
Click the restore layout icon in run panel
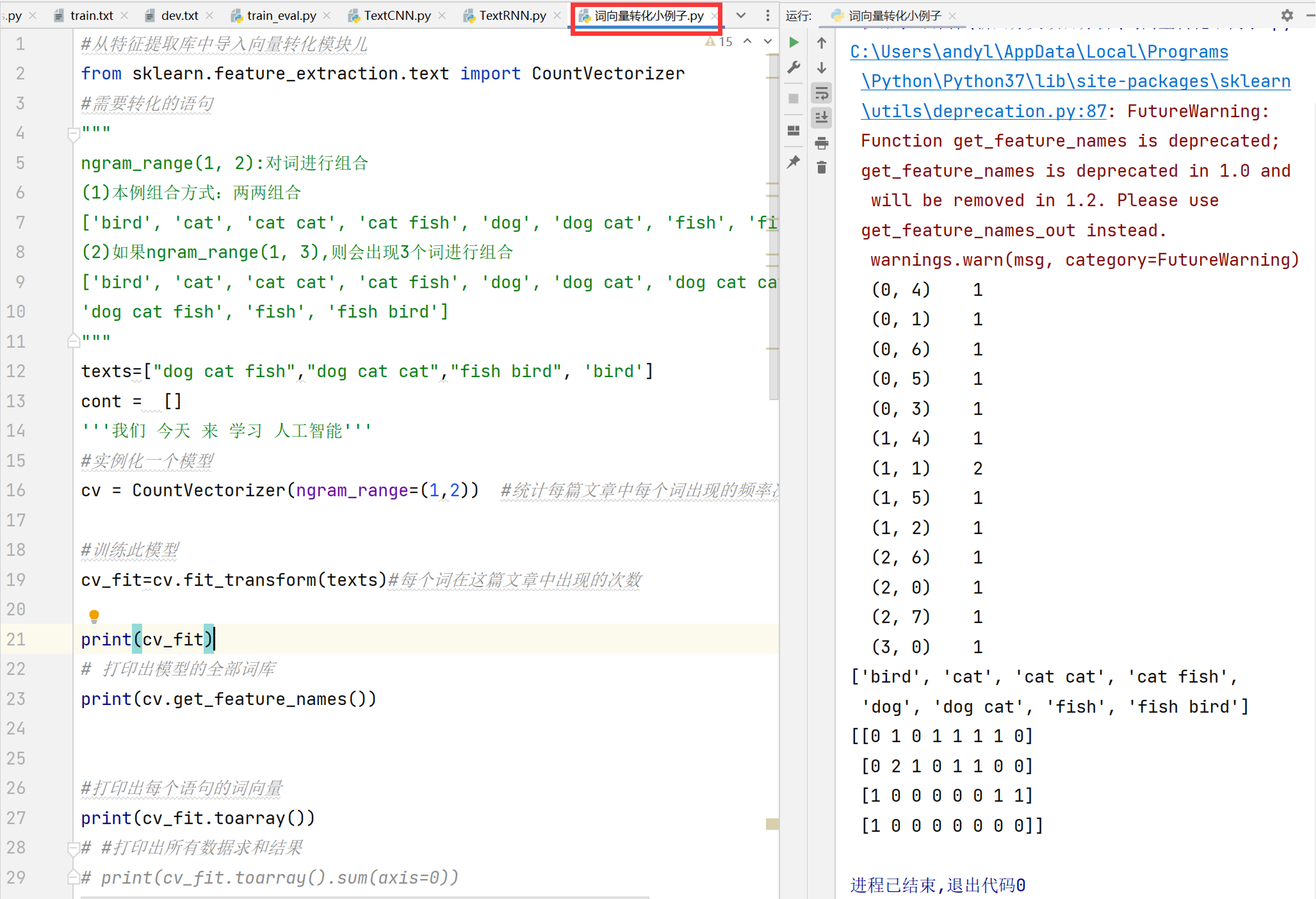point(794,130)
